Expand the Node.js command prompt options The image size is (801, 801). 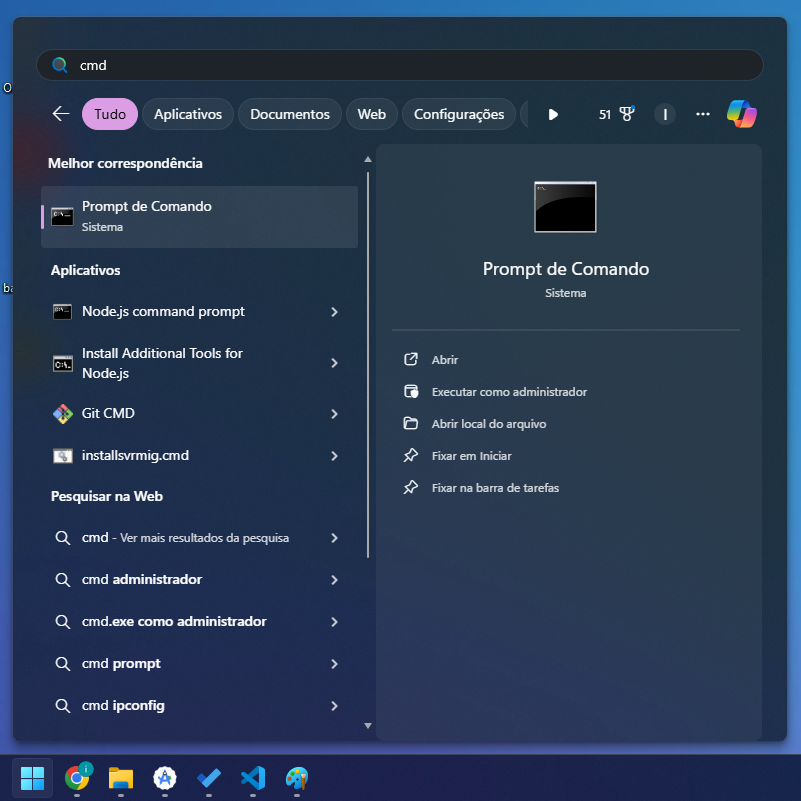tap(334, 312)
